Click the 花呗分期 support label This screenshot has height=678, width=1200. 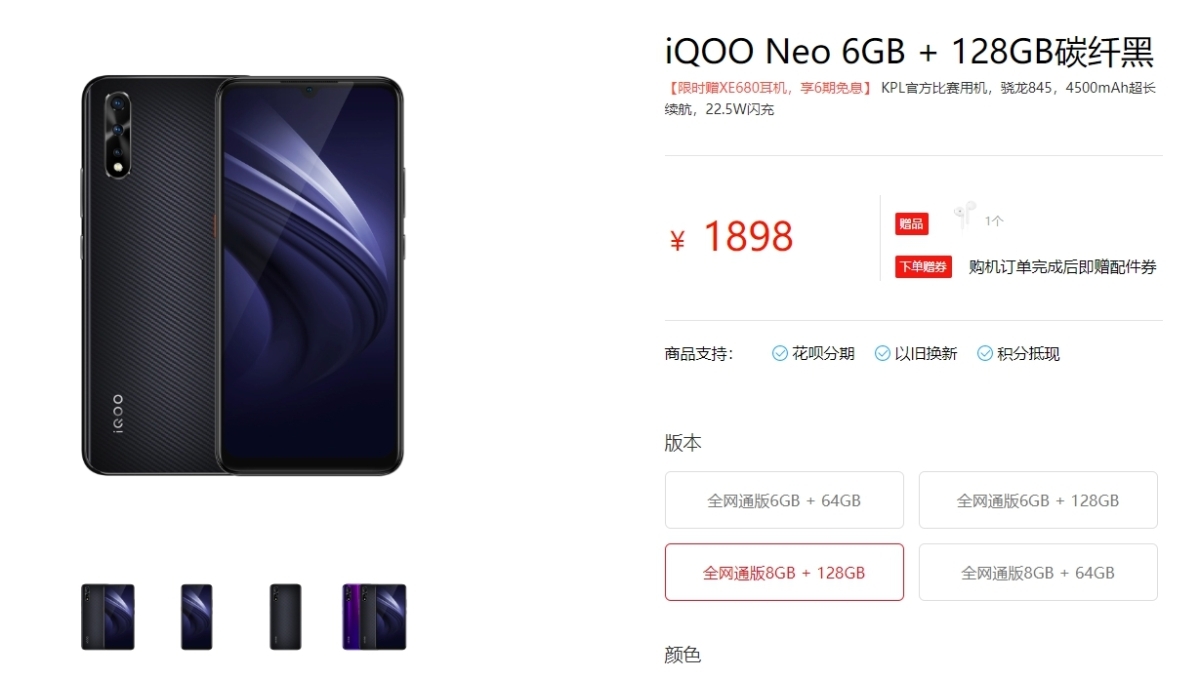pos(823,353)
